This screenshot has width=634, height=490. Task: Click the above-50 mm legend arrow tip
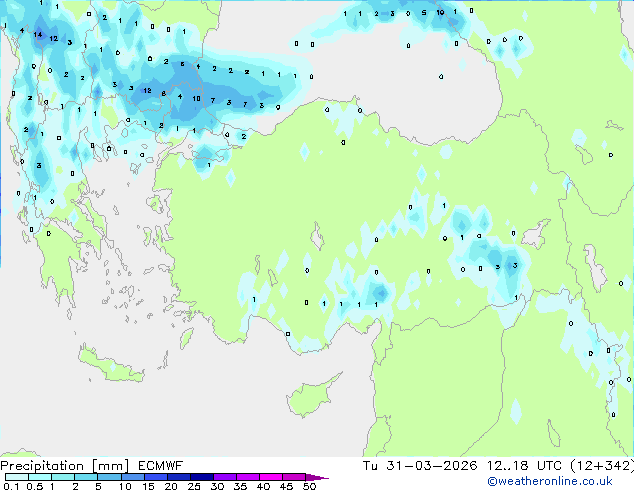[x=317, y=477]
